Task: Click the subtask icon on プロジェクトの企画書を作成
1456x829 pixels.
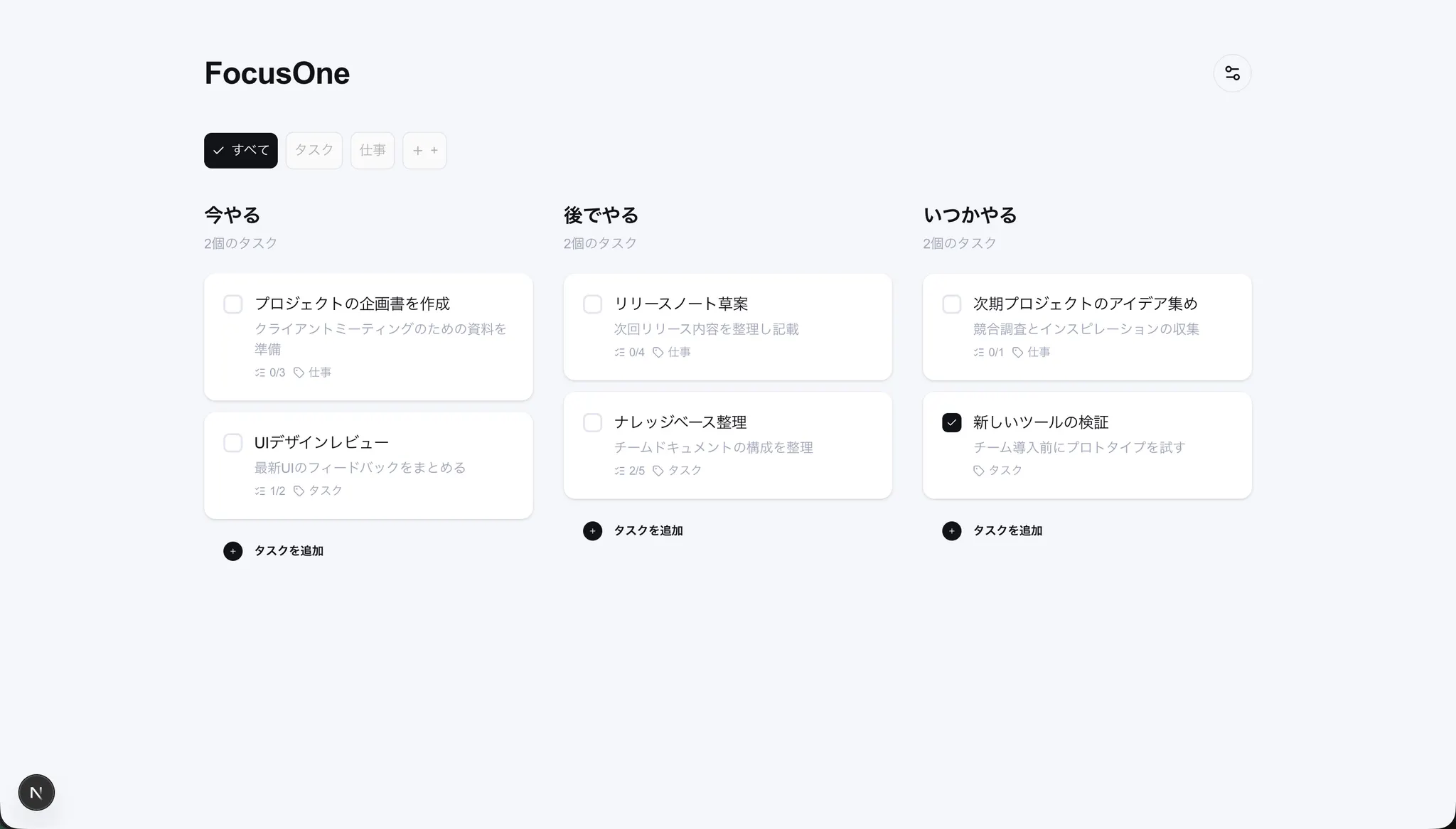Action: 260,372
